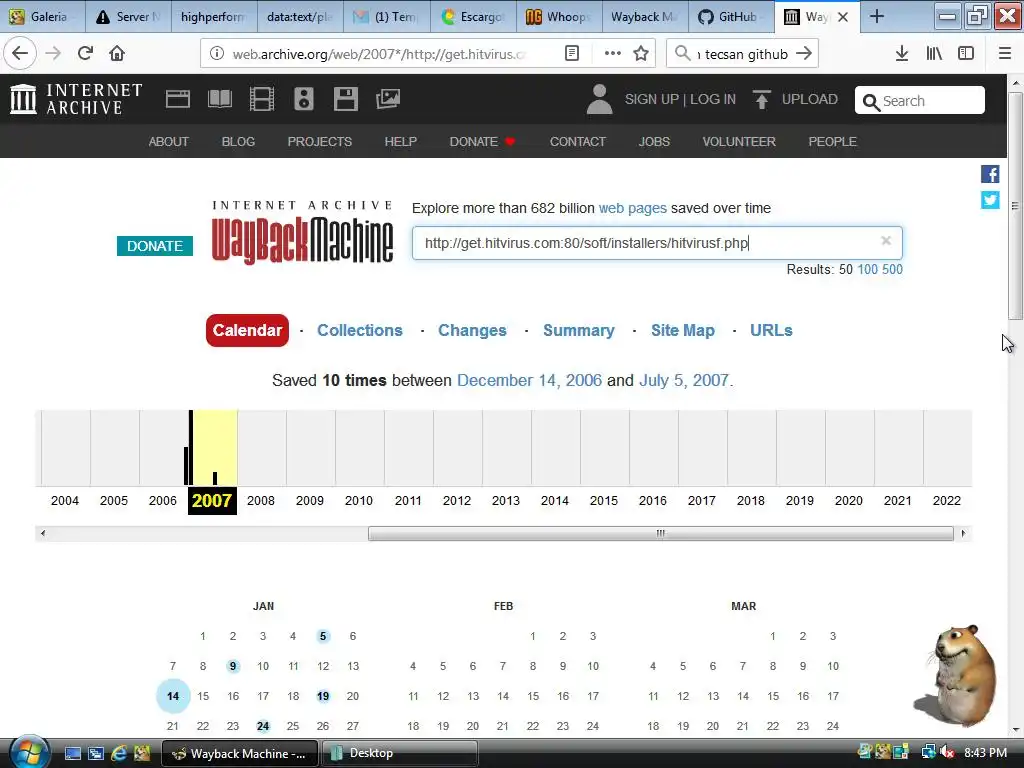
Task: Open the January 14 snapshot
Action: pos(173,696)
